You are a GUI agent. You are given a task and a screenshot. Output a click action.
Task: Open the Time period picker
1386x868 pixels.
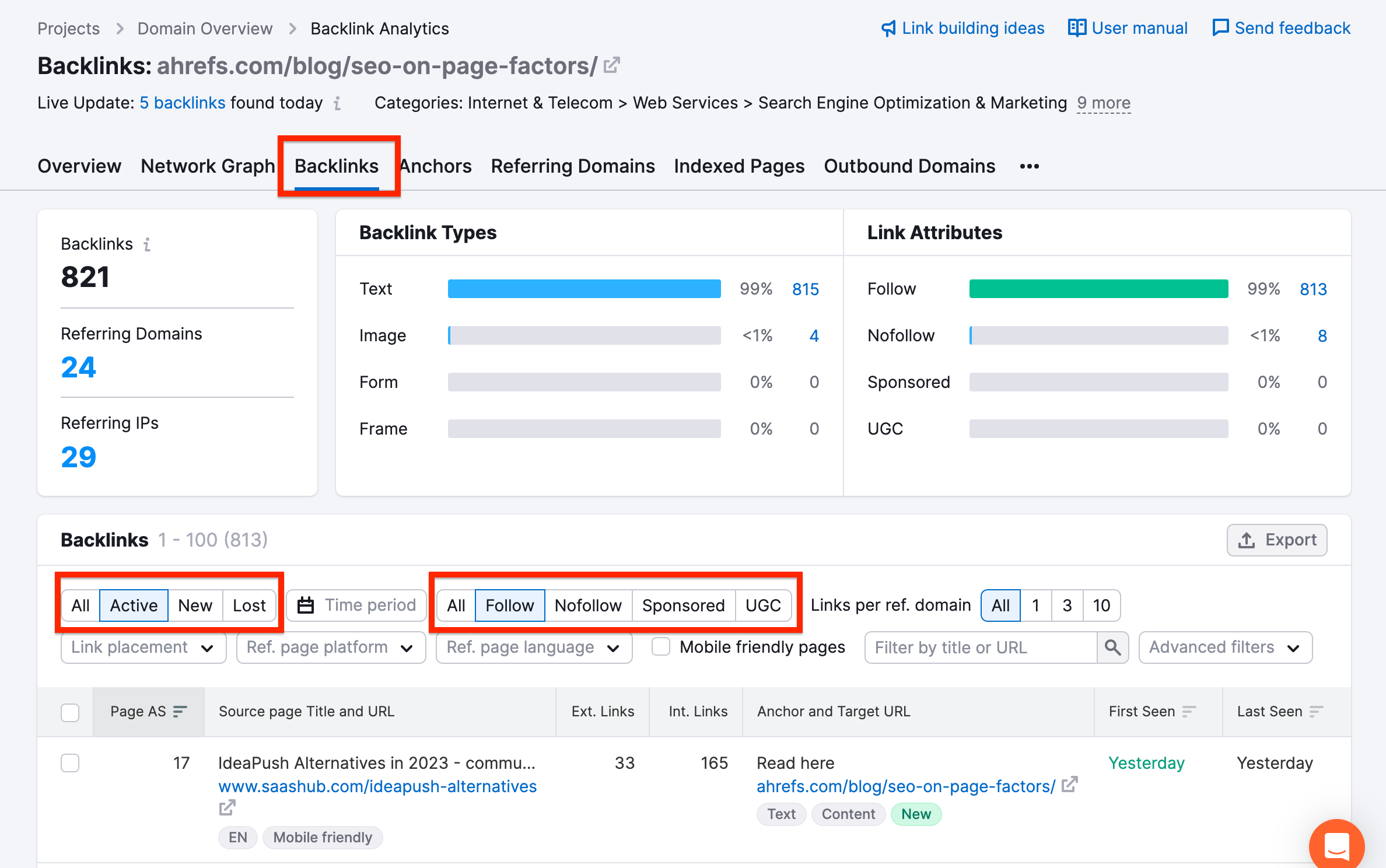click(x=356, y=605)
